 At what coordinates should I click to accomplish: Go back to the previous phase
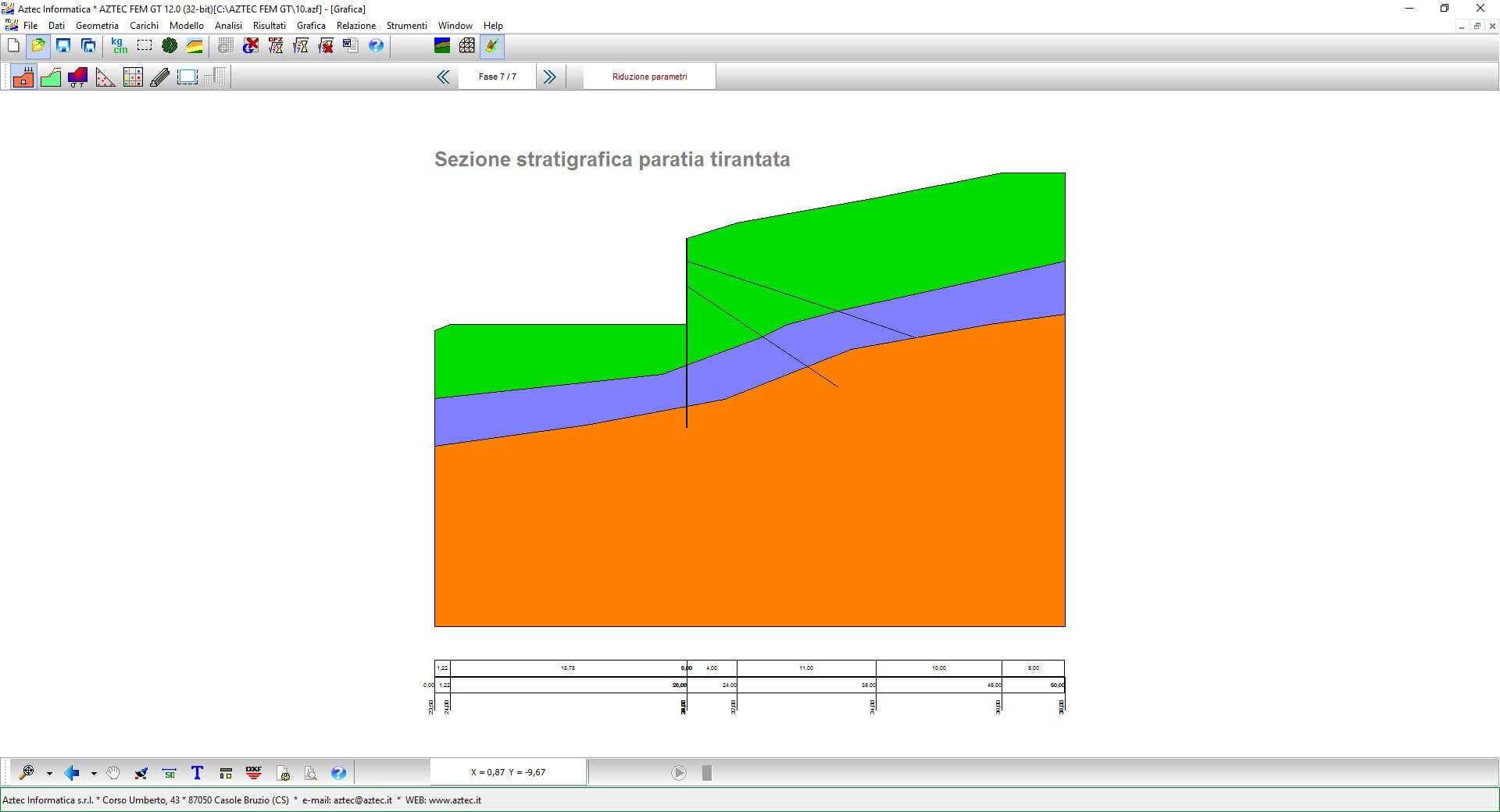point(443,77)
